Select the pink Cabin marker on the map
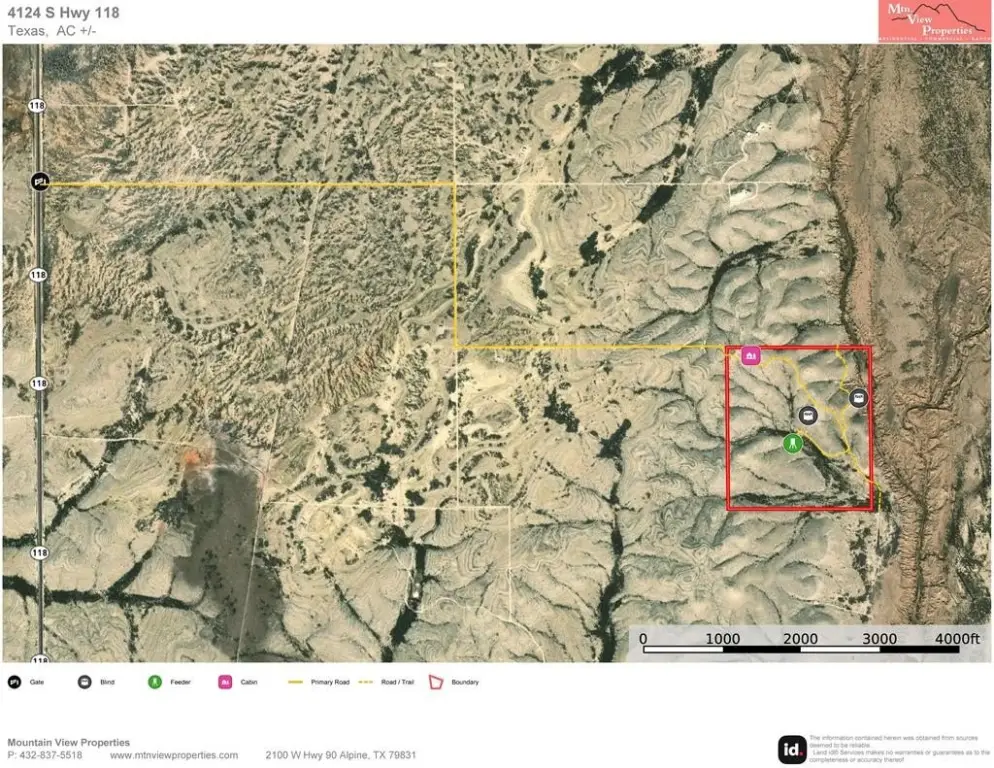The width and height of the screenshot is (994, 768). click(x=751, y=355)
